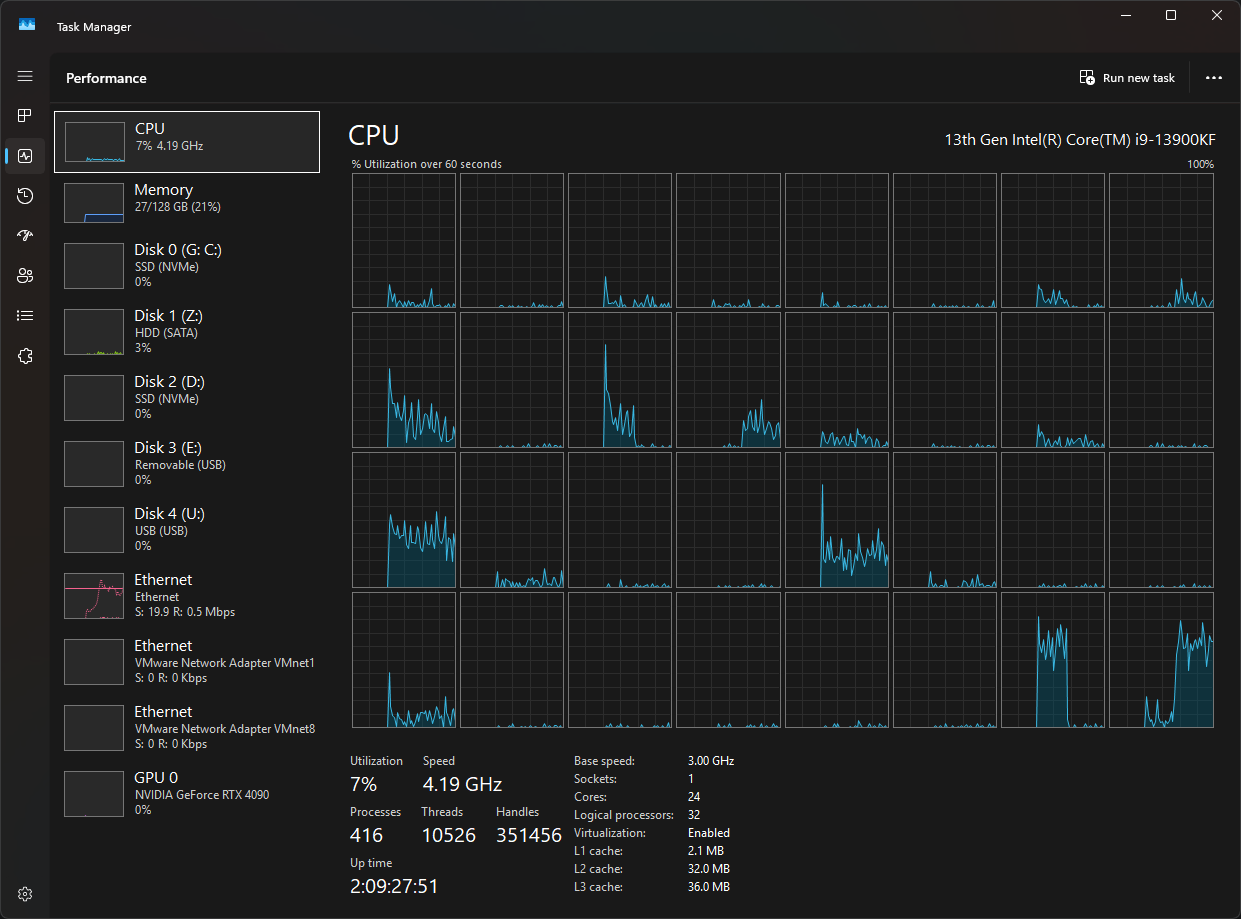
Task: Select the Memory resource entry
Action: [x=187, y=203]
